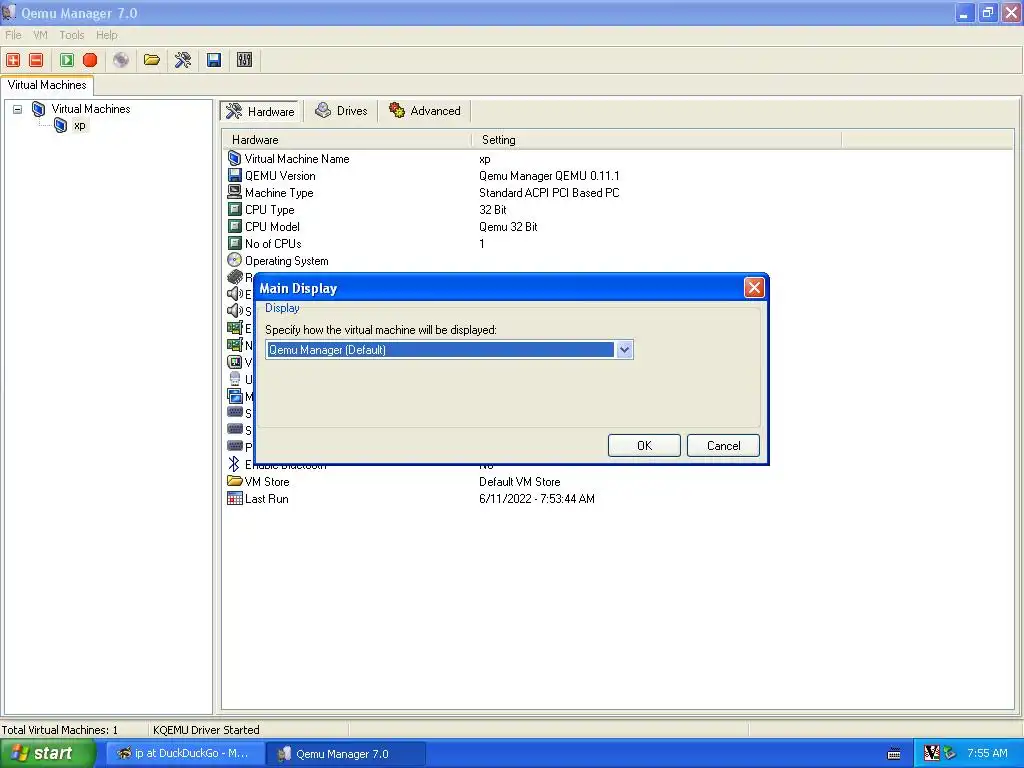This screenshot has width=1024, height=768.
Task: Click the No of CPUs chip icon
Action: (234, 243)
